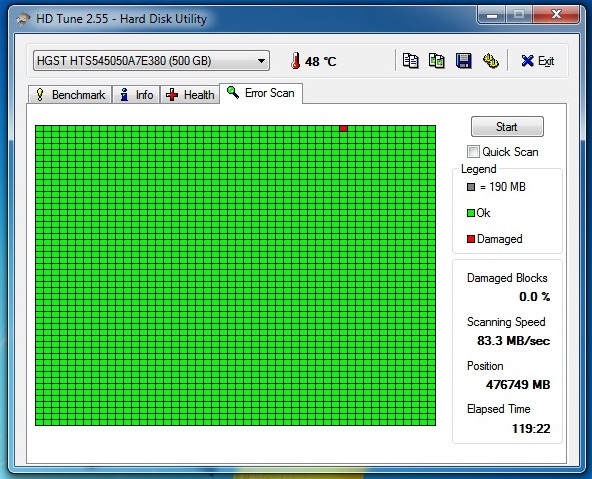This screenshot has width=592, height=479.
Task: Click the blue X Exit icon
Action: point(527,61)
